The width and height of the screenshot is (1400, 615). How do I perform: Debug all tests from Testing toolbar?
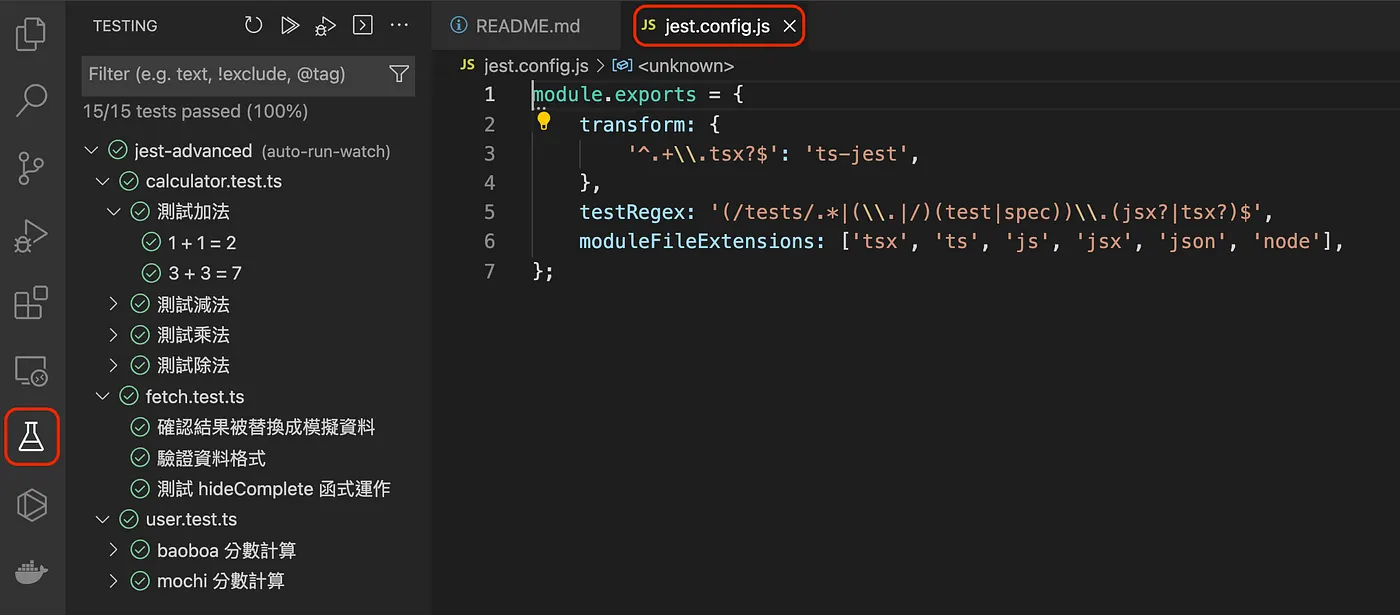[326, 26]
